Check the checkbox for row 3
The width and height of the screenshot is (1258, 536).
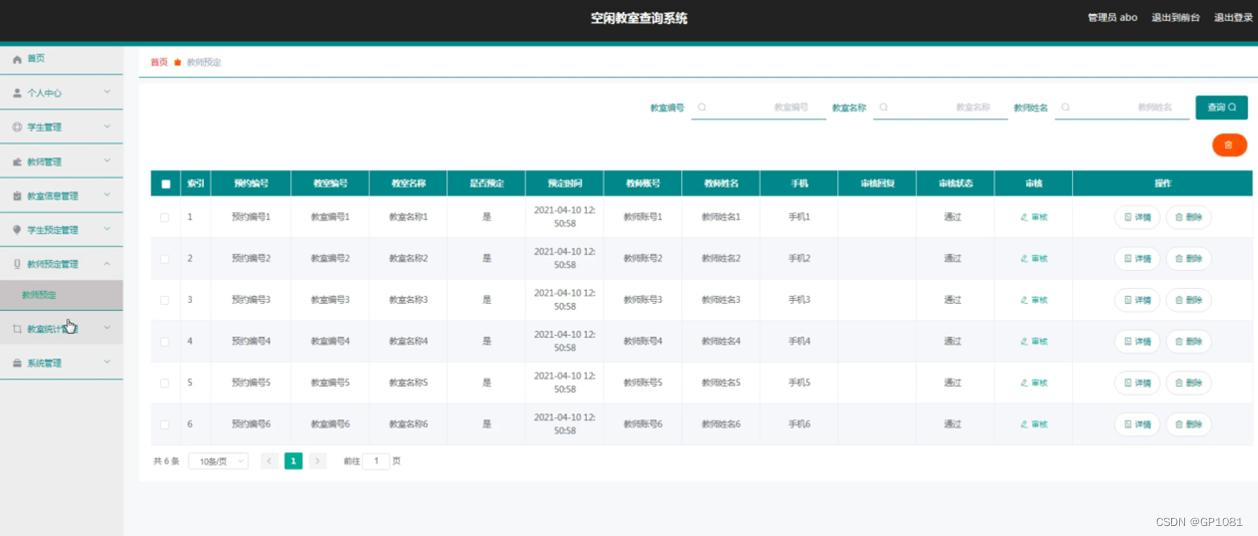click(165, 300)
